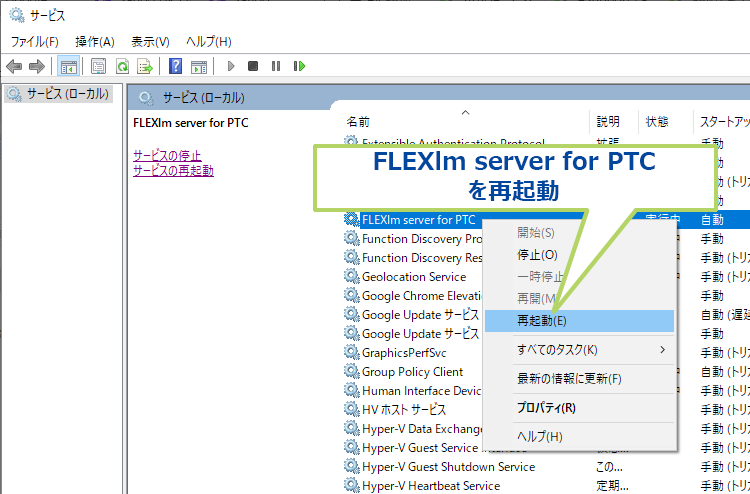
Task: Click gear icon beside Group Policy Client
Action: coord(352,372)
